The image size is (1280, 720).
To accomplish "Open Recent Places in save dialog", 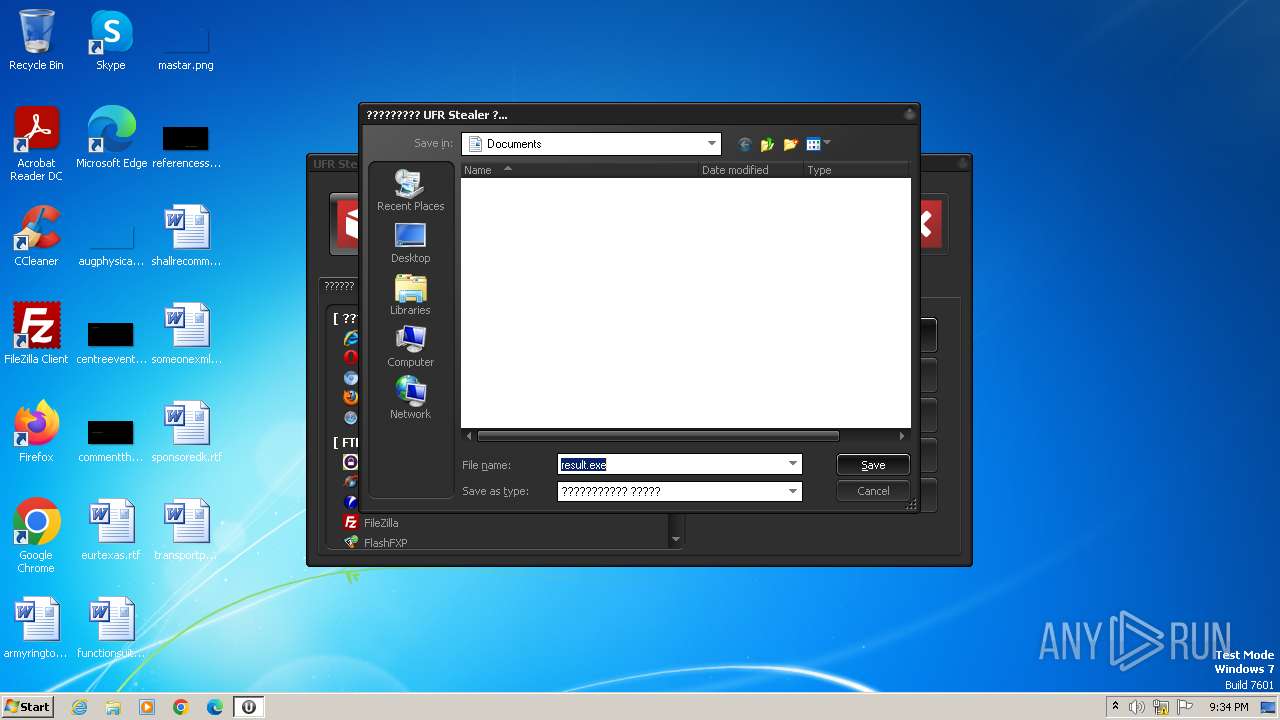I will 410,190.
